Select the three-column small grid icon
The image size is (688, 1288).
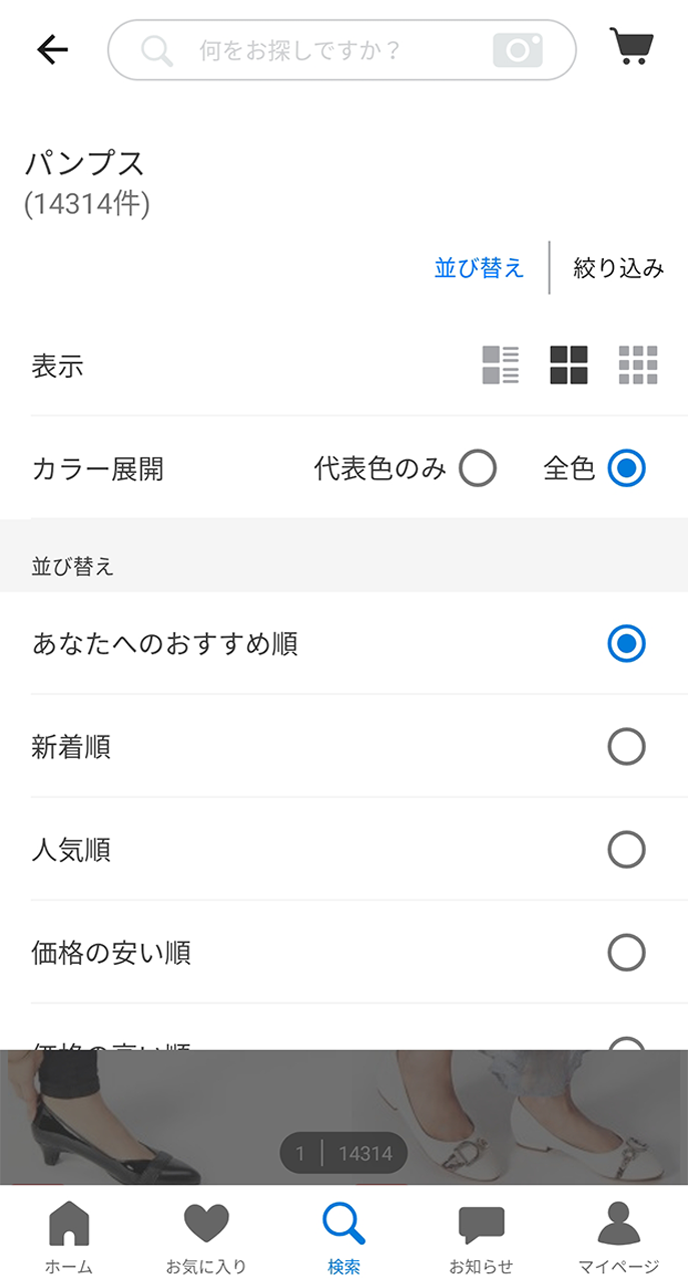(638, 365)
